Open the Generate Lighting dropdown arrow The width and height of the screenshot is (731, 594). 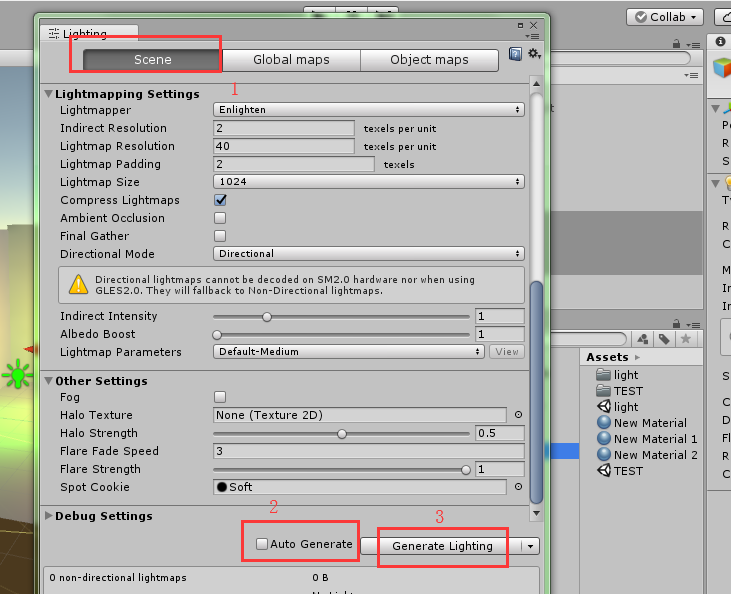coord(530,546)
